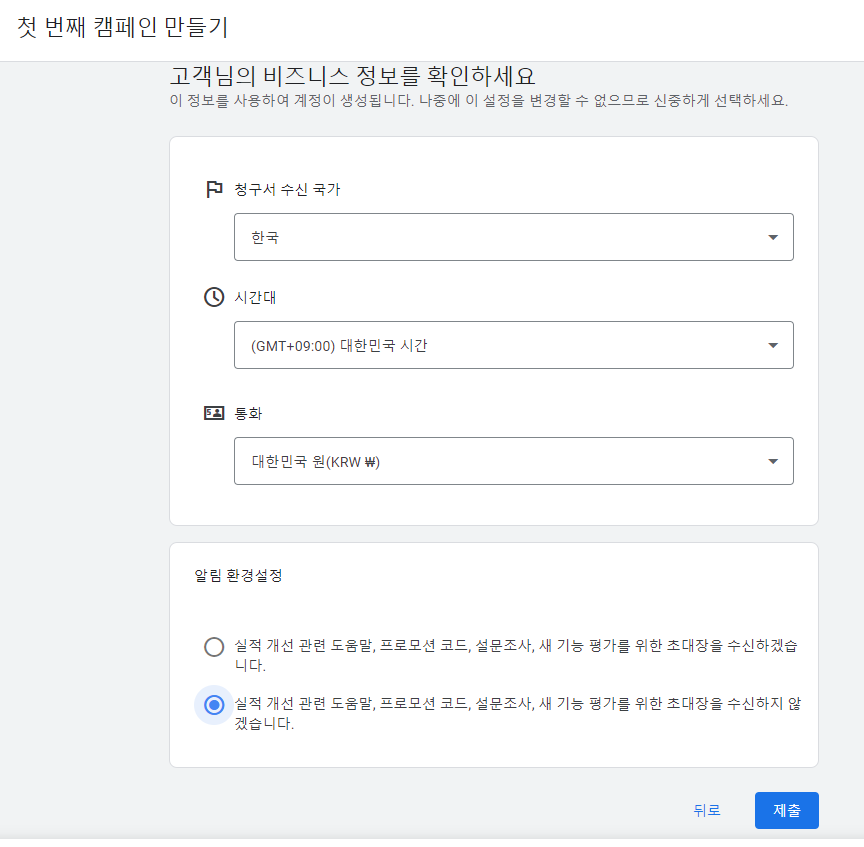This screenshot has height=847, width=864.
Task: Click the dropdown arrow on the currency field
Action: point(772,460)
